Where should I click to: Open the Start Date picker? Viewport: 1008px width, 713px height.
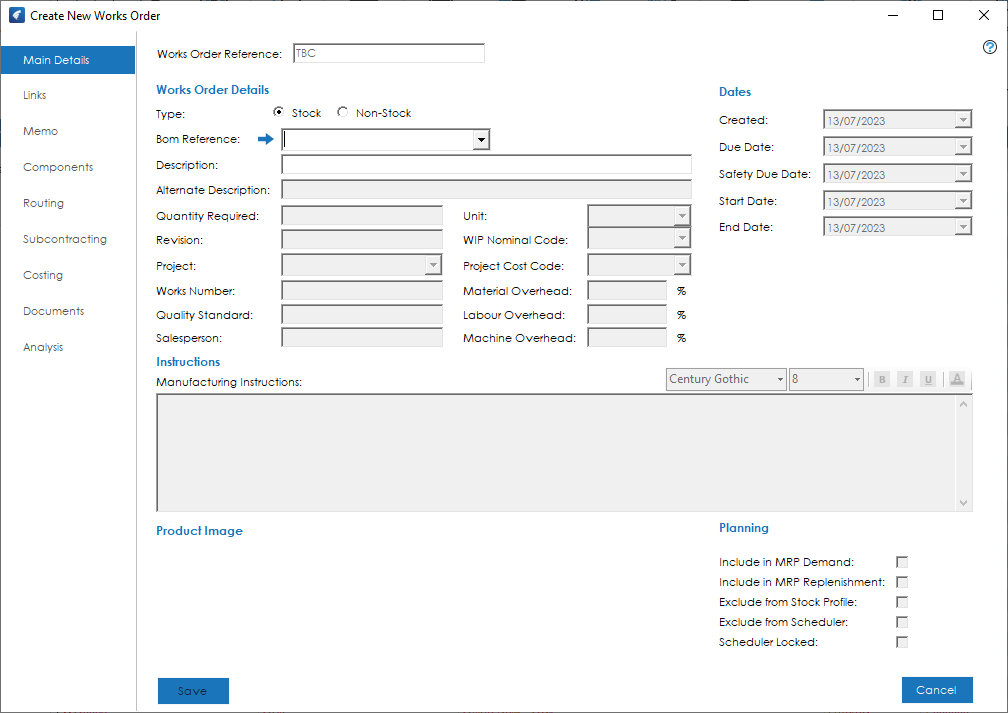coord(962,201)
